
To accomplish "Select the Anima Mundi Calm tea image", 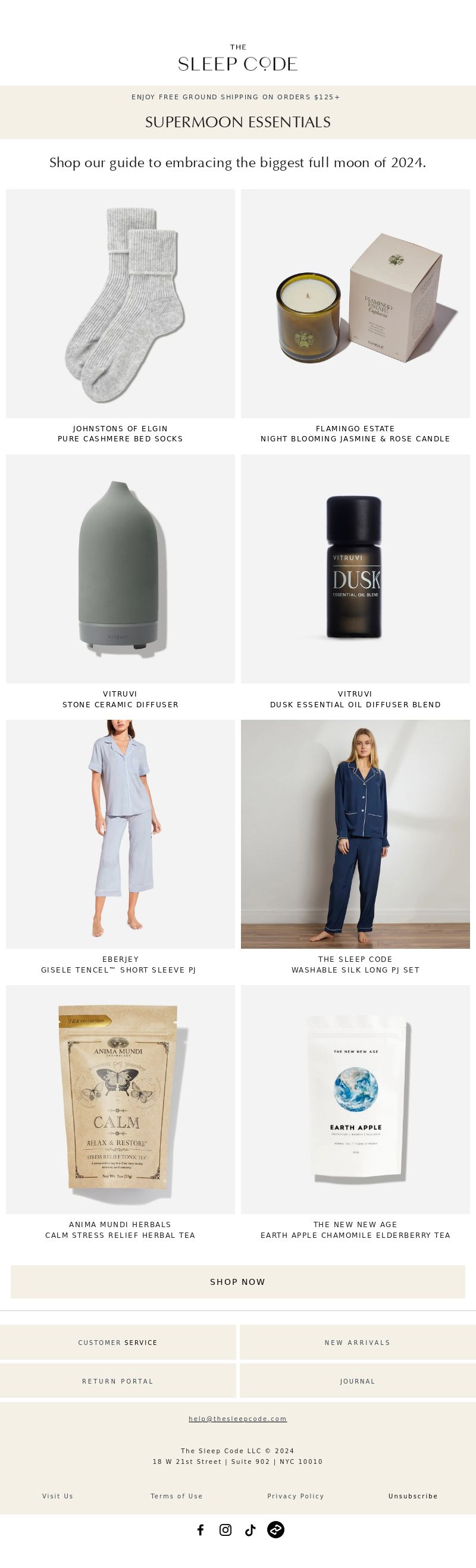I will [121, 1099].
